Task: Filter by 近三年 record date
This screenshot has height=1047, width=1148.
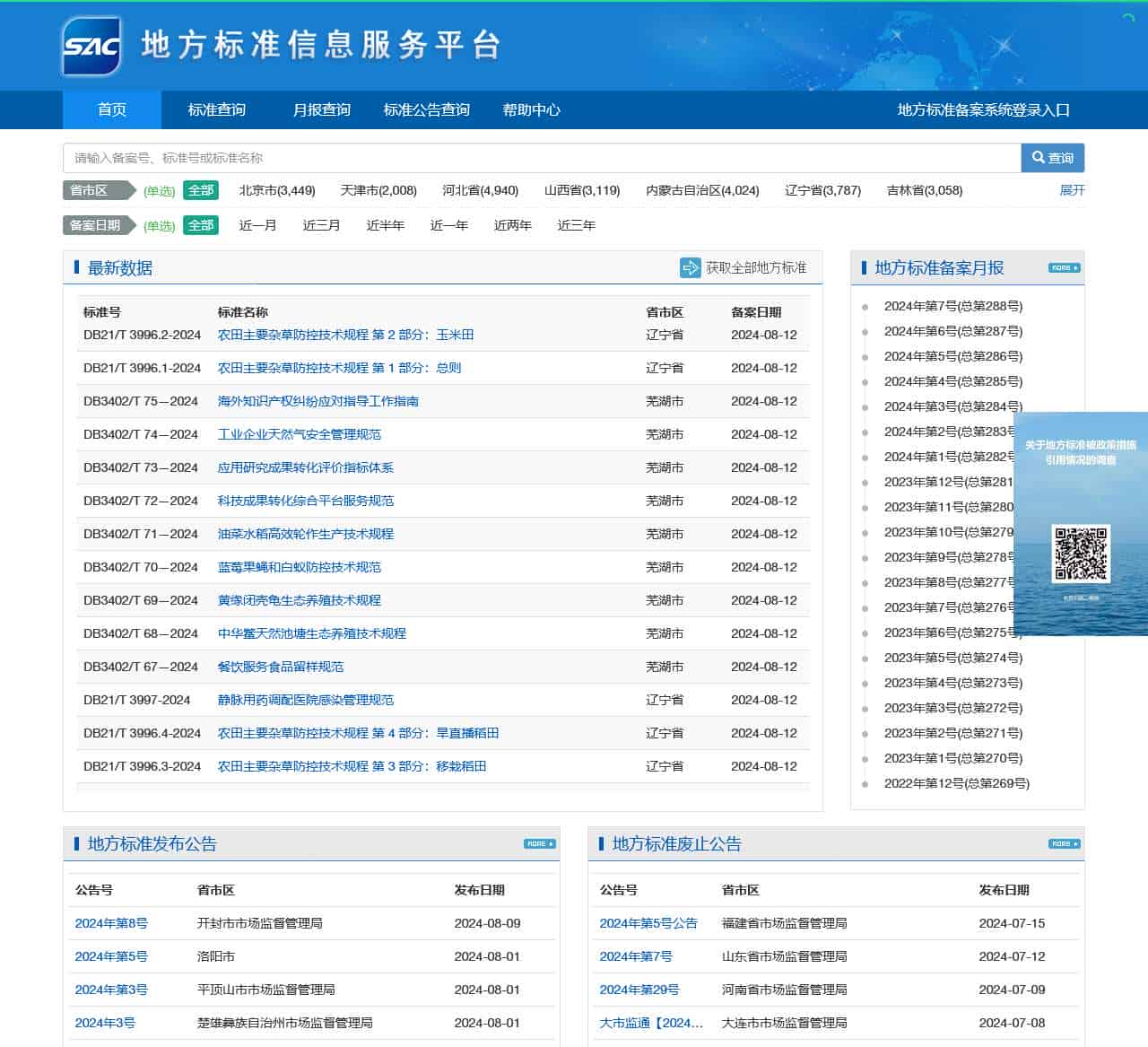Action: click(x=576, y=225)
